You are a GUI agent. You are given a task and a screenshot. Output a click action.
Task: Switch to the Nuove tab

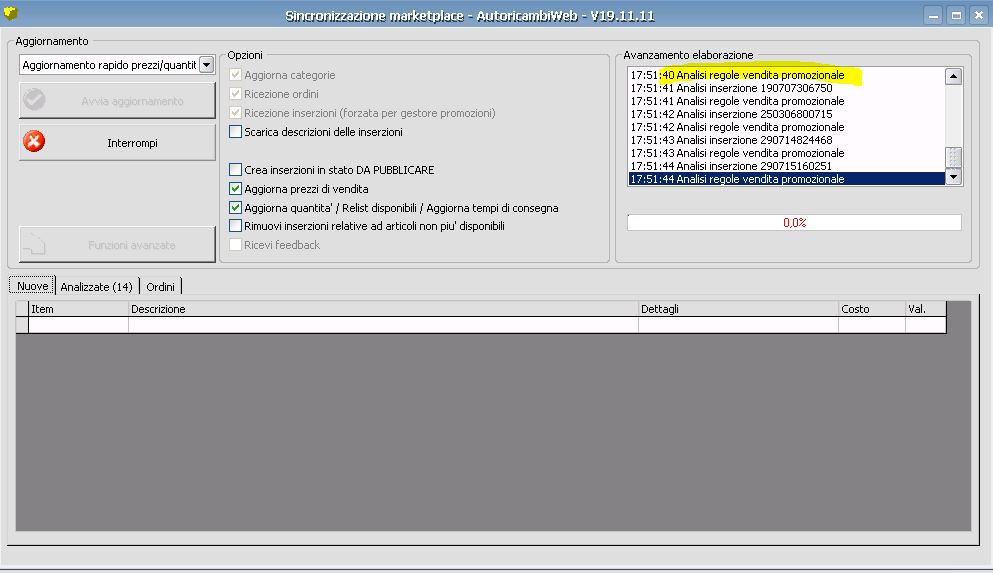click(32, 286)
